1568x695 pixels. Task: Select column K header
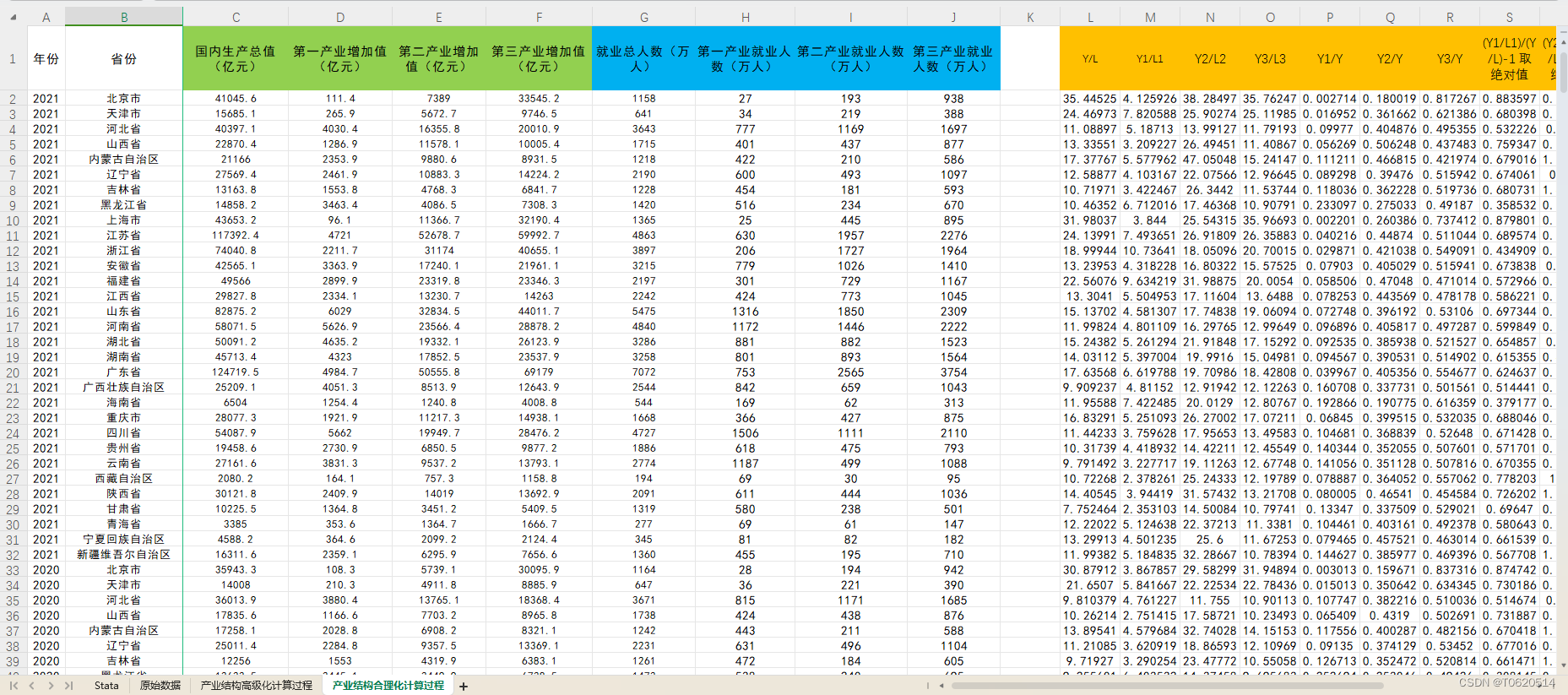coord(1030,17)
